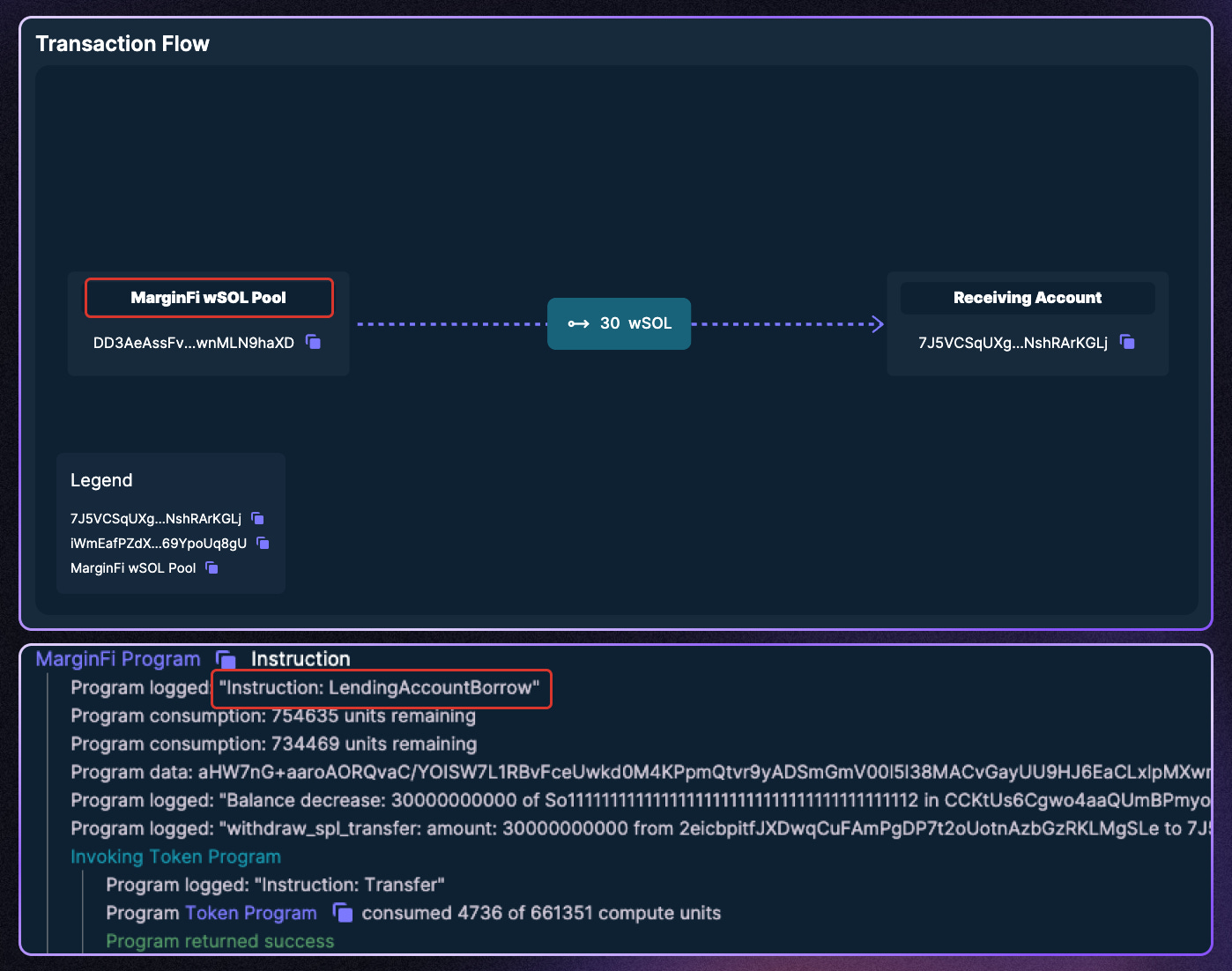Copy the Token Program address
This screenshot has height=971, width=1232.
pyautogui.click(x=343, y=914)
